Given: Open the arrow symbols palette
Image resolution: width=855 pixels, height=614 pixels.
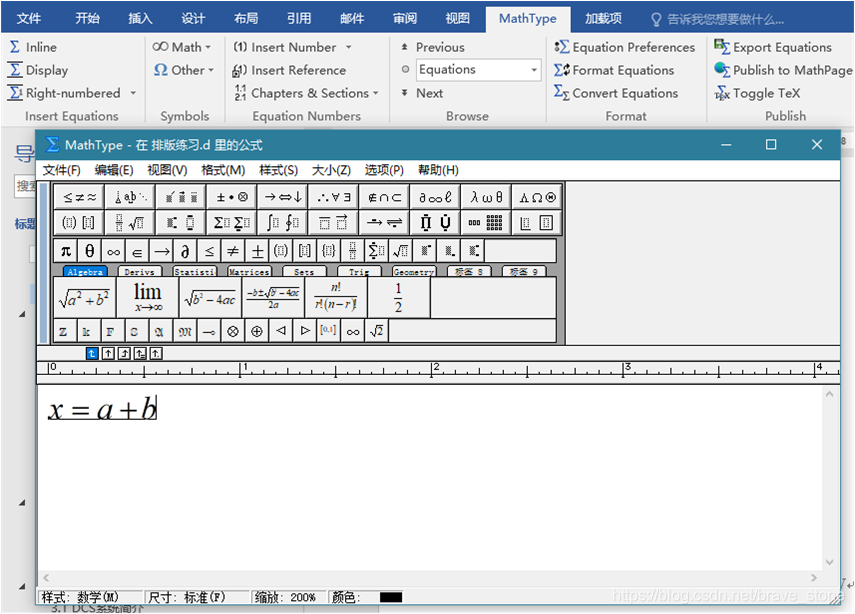Looking at the screenshot, I should click(282, 197).
